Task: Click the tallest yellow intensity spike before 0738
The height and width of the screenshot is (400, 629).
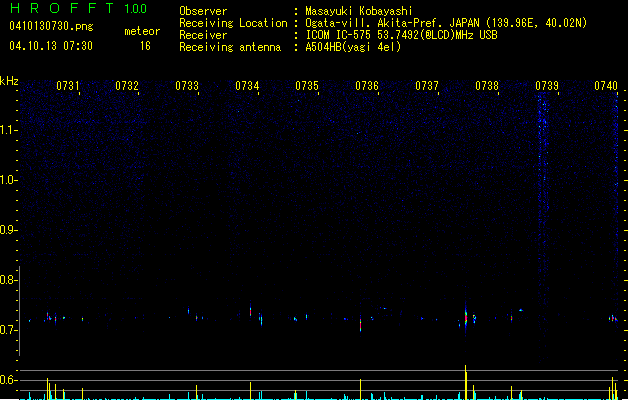Action: coord(466,382)
